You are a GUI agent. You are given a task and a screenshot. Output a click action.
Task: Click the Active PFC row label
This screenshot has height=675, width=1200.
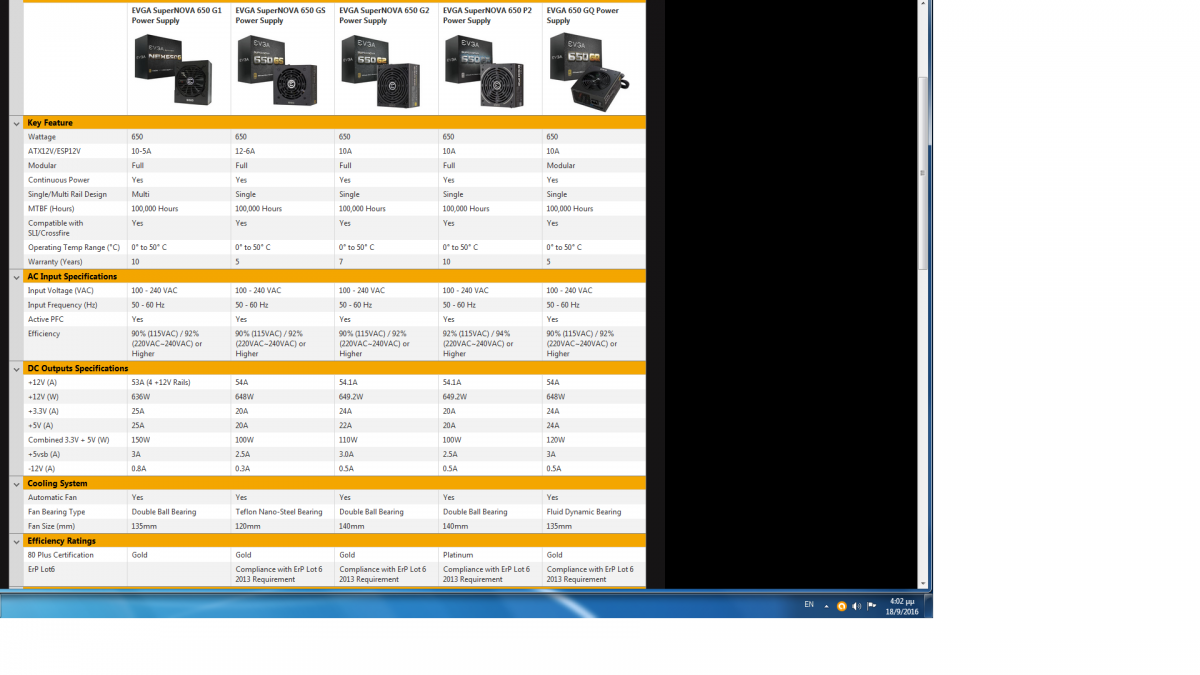(x=46, y=320)
